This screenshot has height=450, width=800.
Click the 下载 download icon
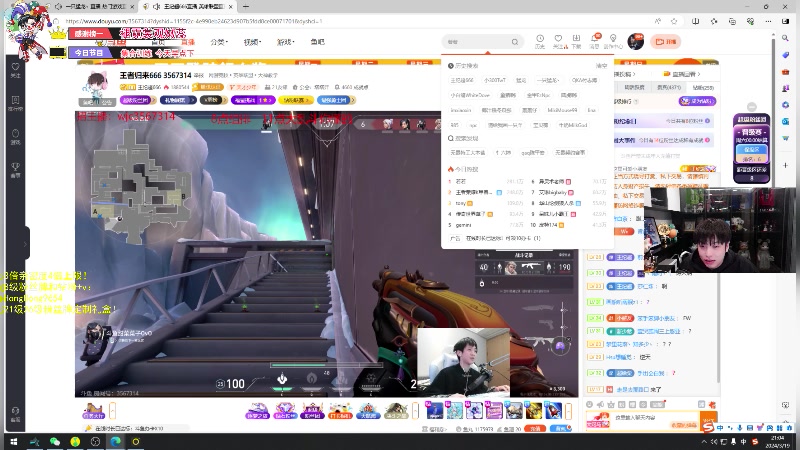pos(576,39)
